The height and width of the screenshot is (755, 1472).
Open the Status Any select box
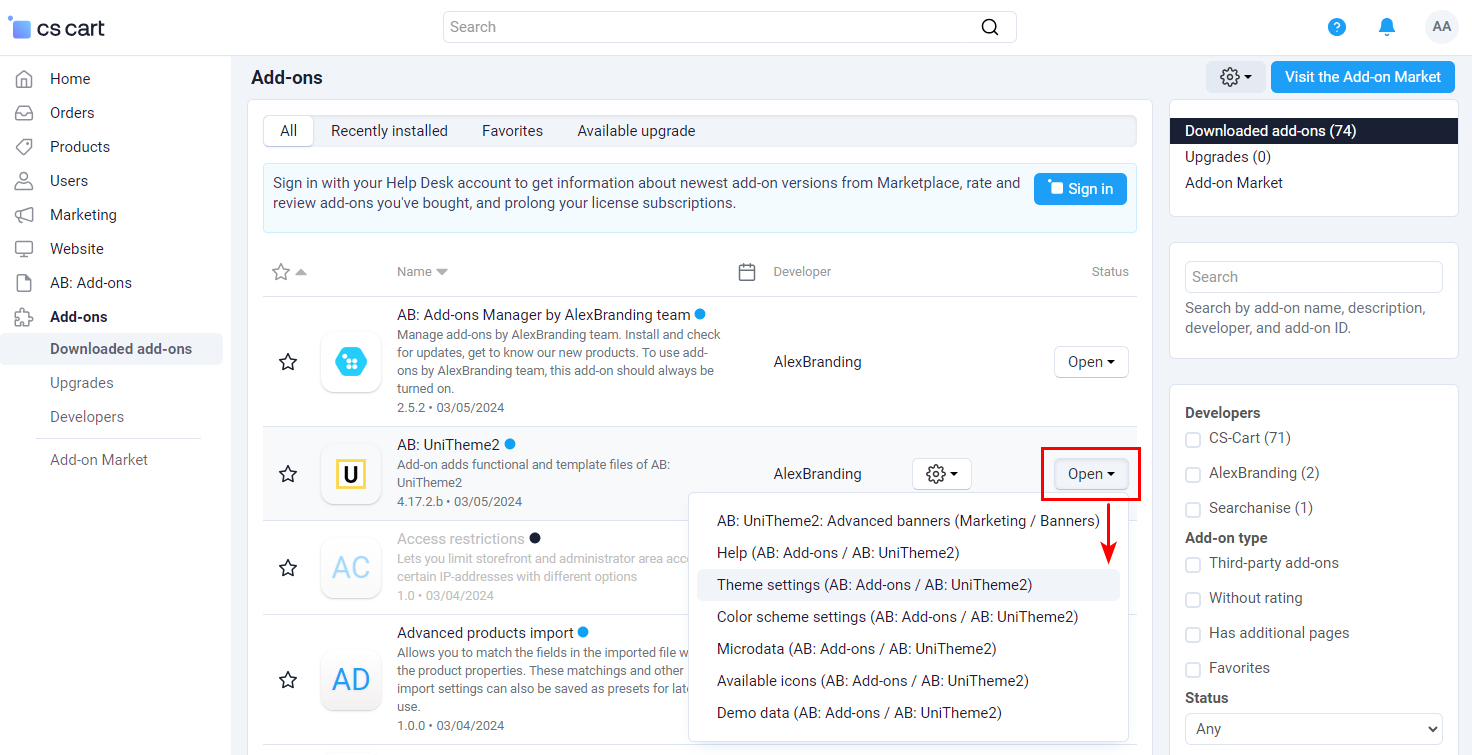[x=1314, y=728]
